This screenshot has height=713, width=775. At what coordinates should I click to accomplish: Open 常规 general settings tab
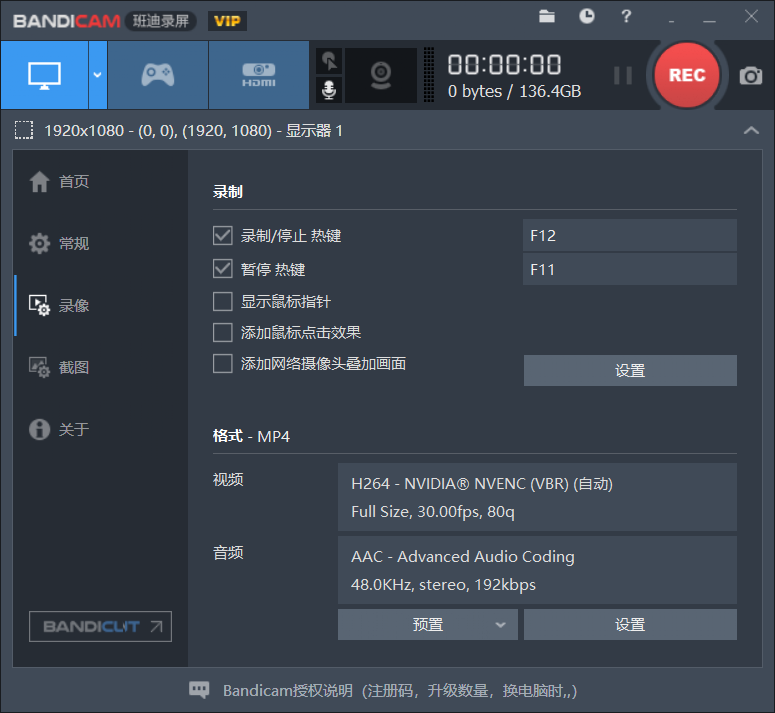point(59,244)
